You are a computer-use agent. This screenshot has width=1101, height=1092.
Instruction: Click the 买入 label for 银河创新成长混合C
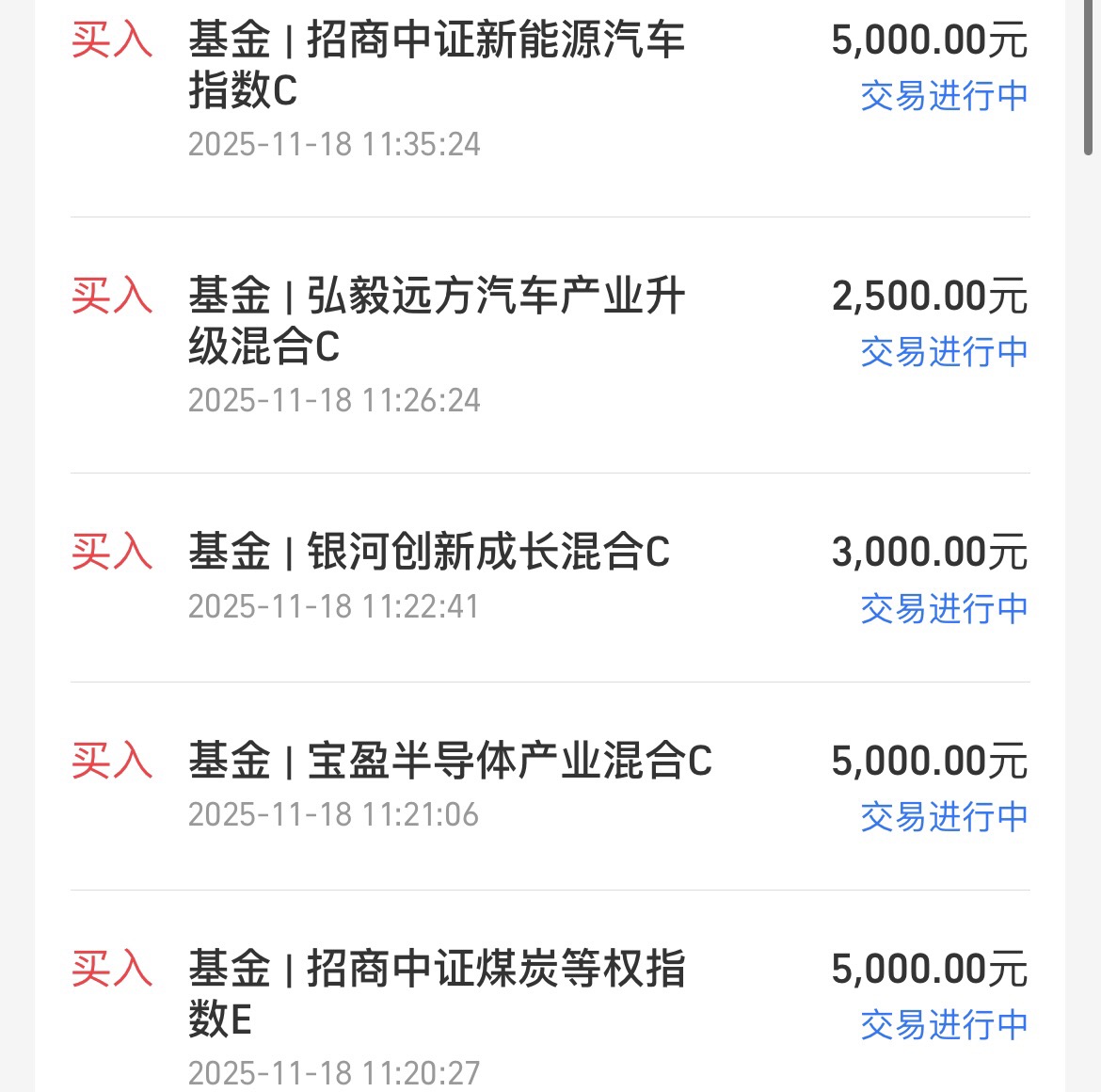point(112,552)
